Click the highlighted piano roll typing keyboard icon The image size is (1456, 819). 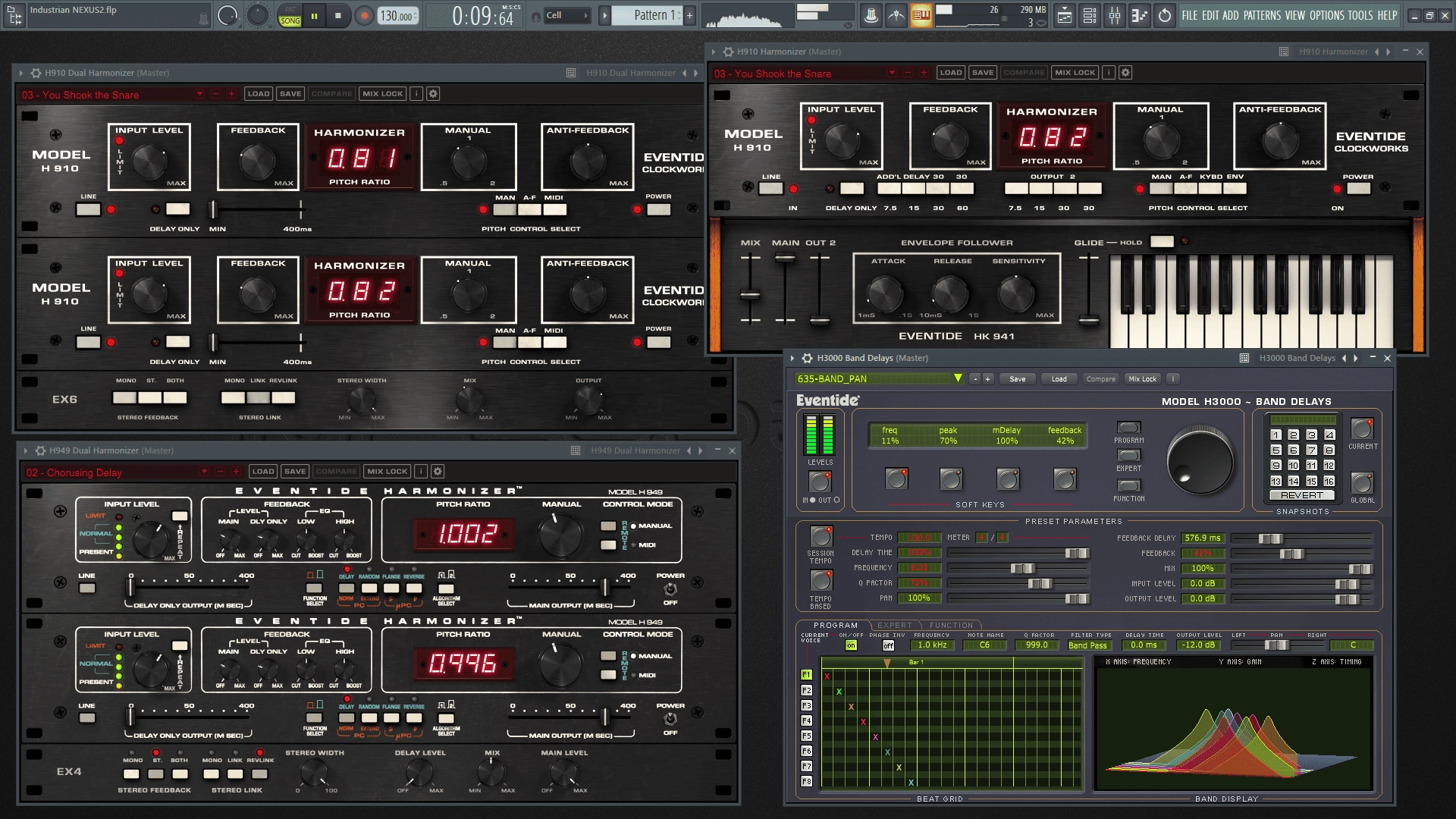tap(921, 15)
